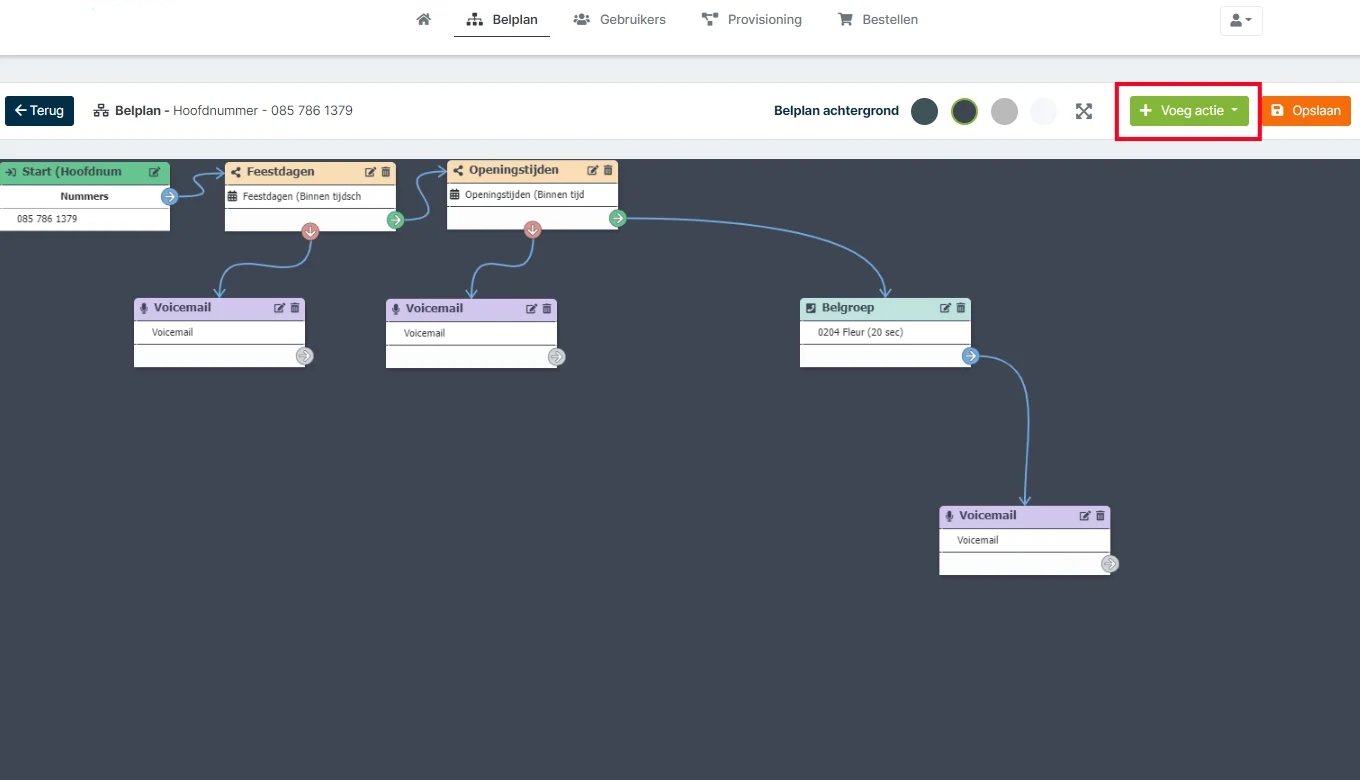Click the '085 786 1379' number row
Screen dimensions: 1360x780
pyautogui.click(x=85, y=219)
